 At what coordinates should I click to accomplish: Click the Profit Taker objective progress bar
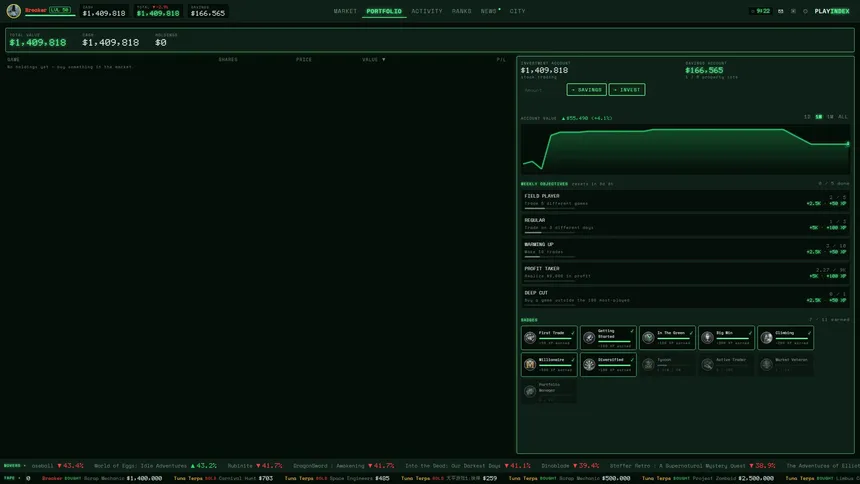coord(549,281)
